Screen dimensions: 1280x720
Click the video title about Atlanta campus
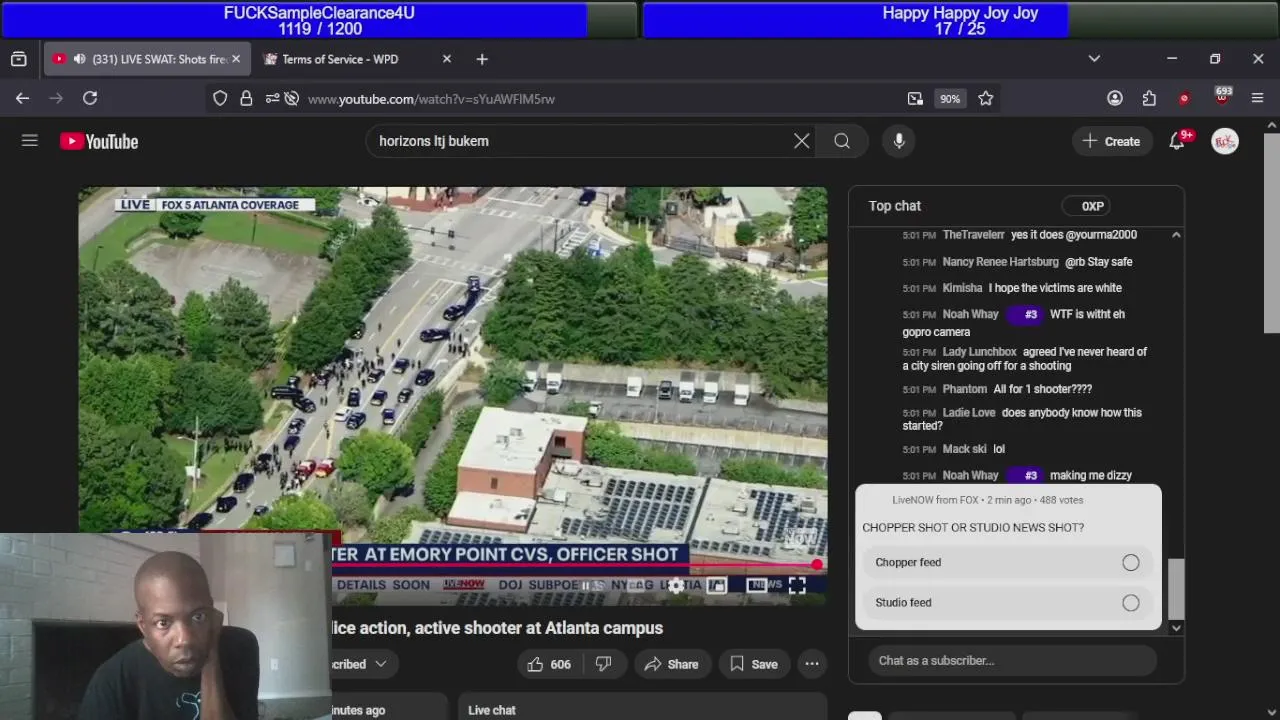(x=497, y=628)
